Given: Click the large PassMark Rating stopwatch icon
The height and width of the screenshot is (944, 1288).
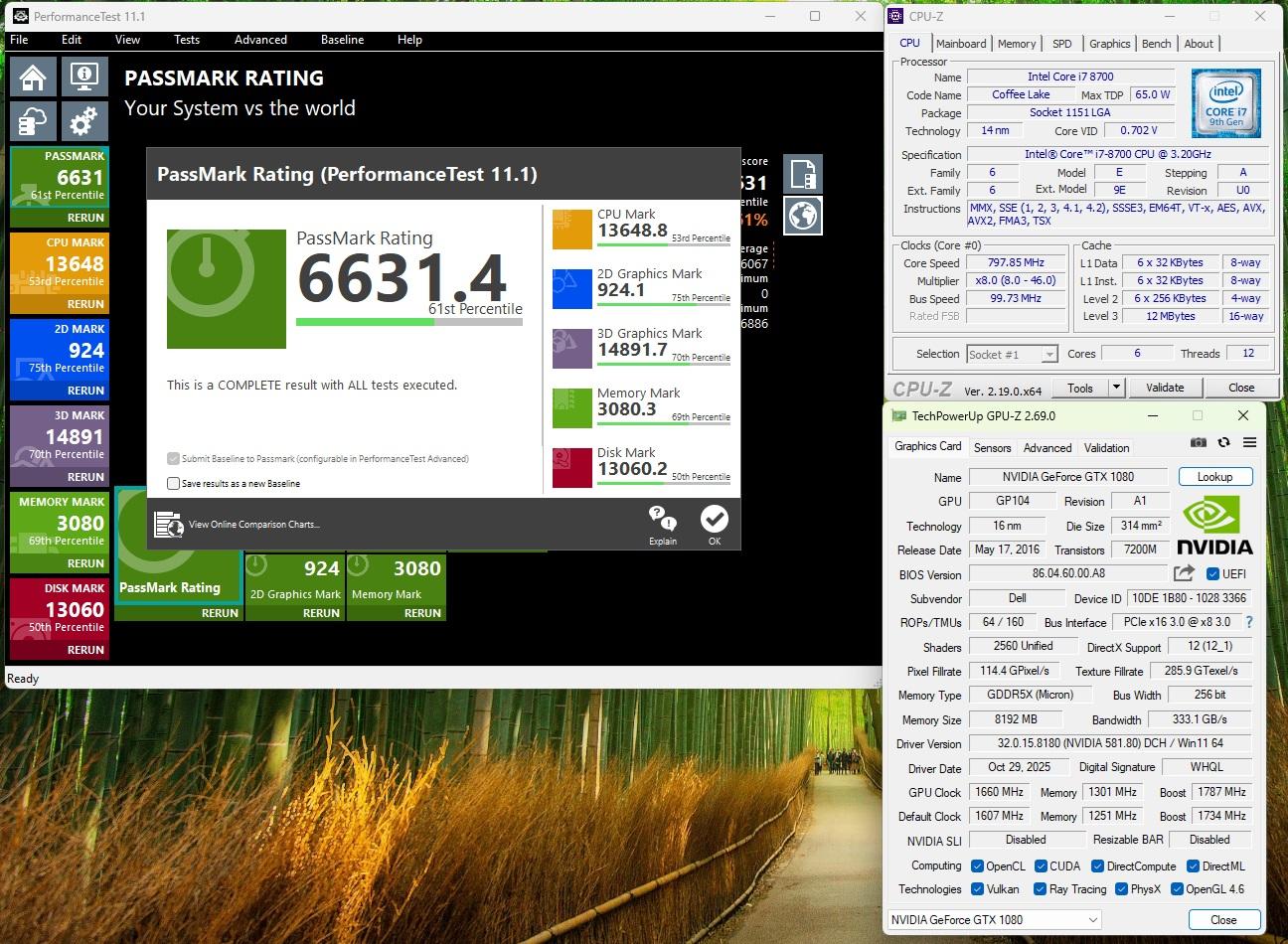Looking at the screenshot, I should pos(227,289).
